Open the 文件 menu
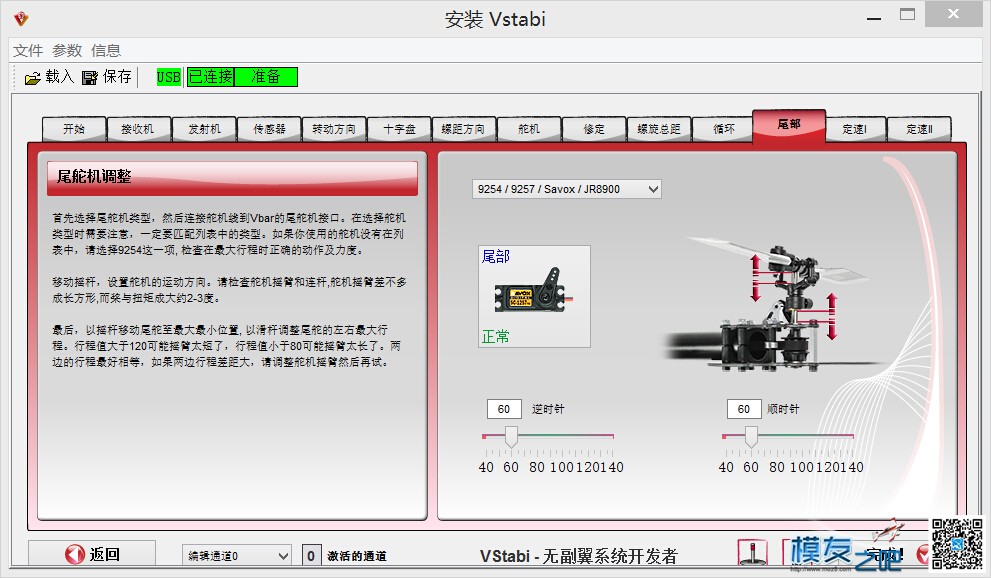Viewport: 991px width, 578px height. pyautogui.click(x=28, y=51)
